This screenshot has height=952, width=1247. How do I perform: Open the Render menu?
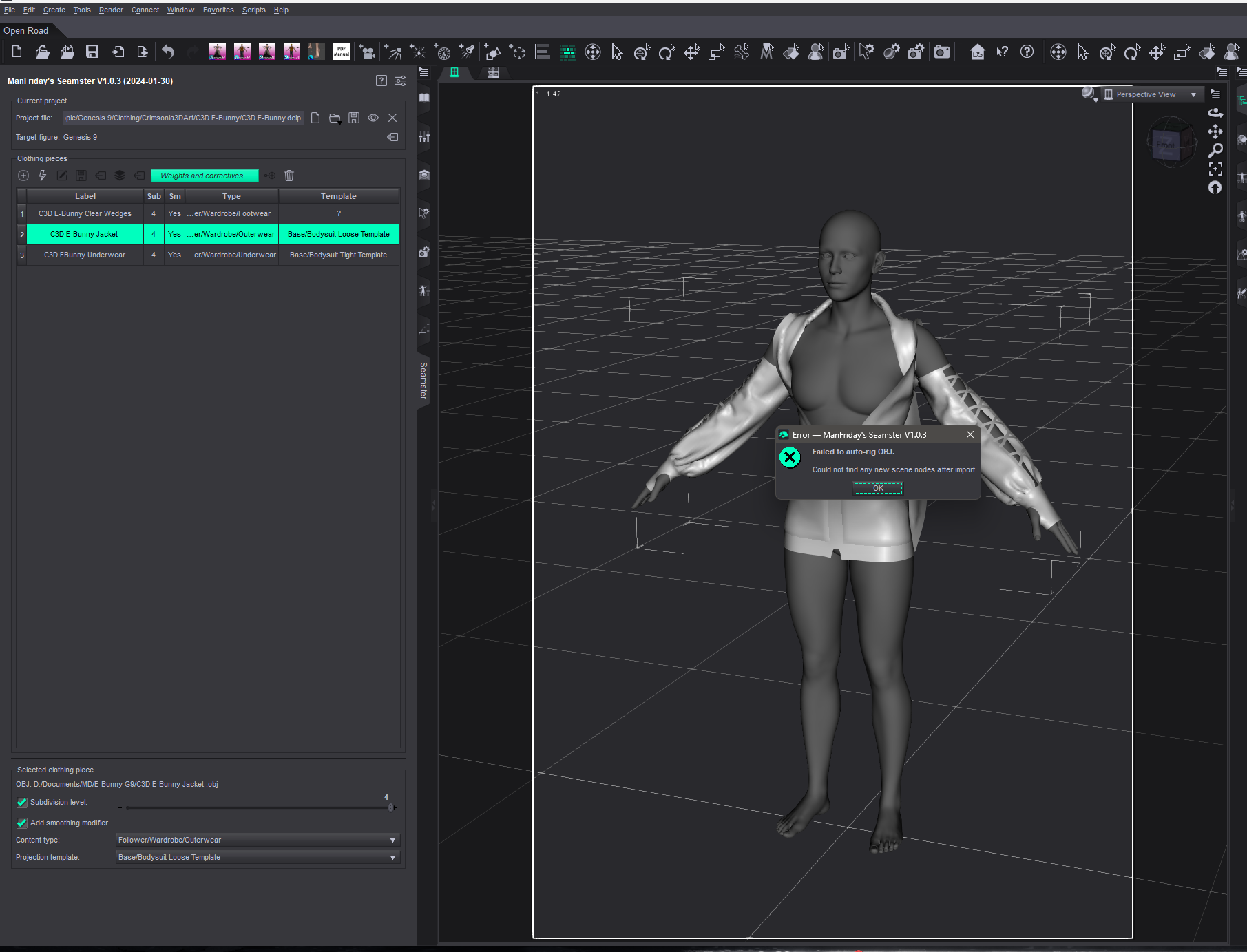tap(111, 10)
